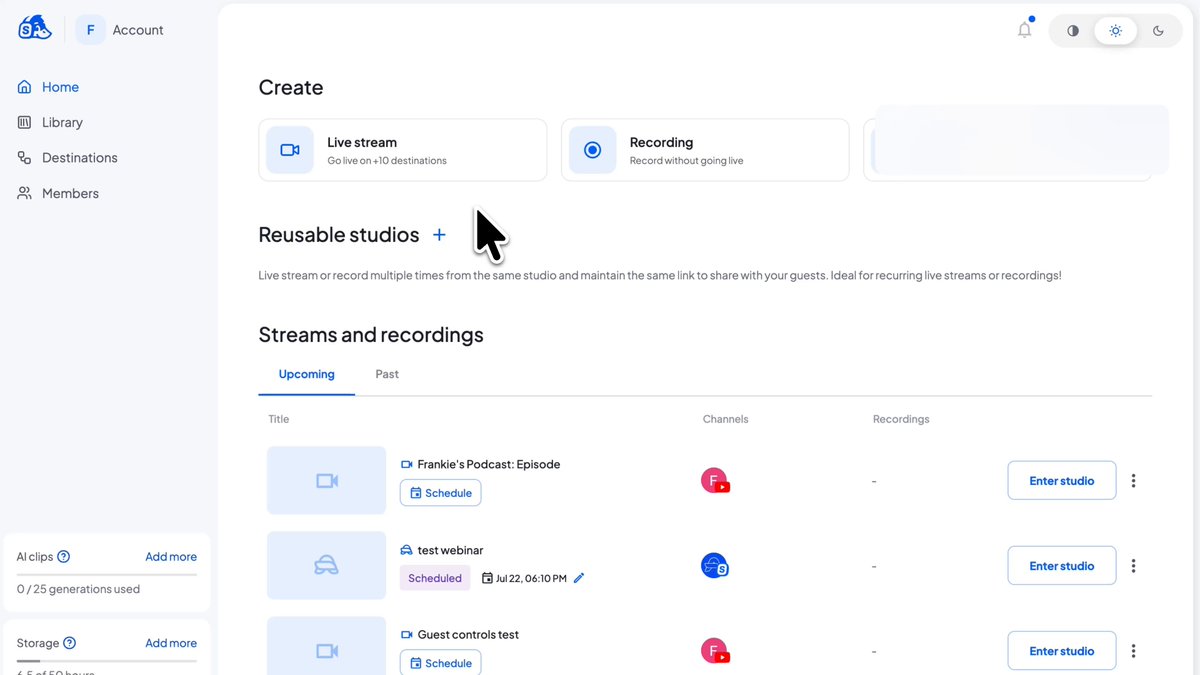Click 0 / 25 generations used text
1200x675 pixels.
pos(78,589)
